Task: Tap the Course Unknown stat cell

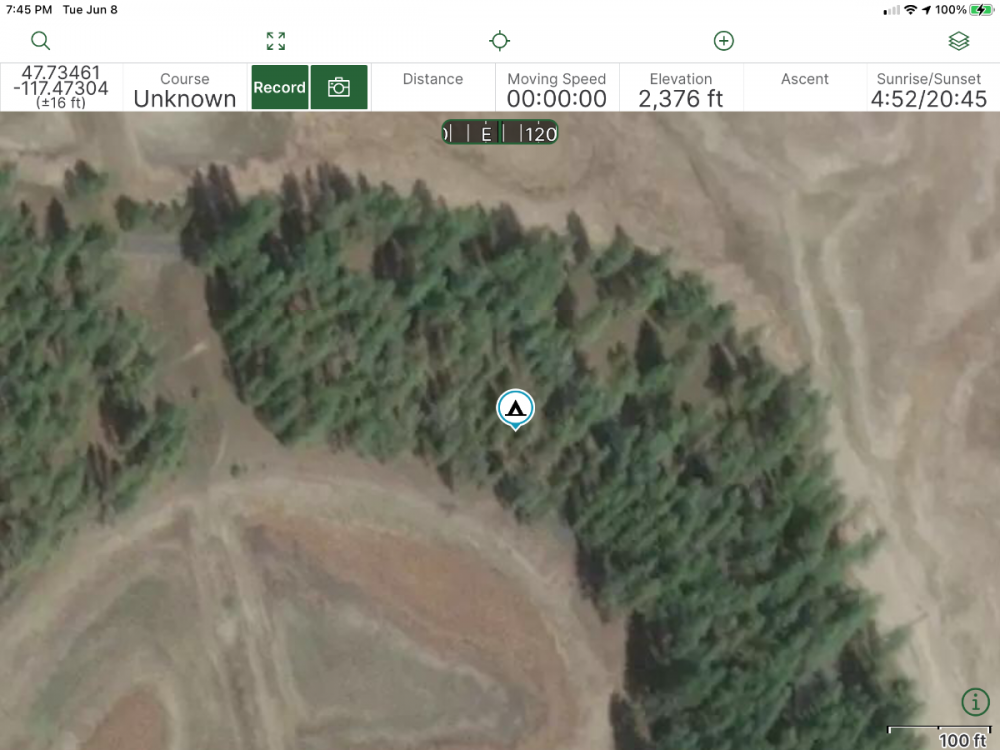Action: tap(185, 88)
